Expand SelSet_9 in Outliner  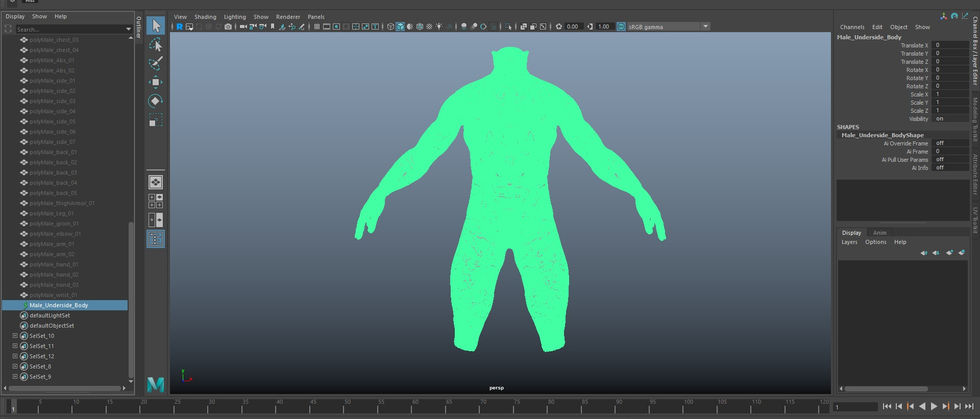[15, 376]
